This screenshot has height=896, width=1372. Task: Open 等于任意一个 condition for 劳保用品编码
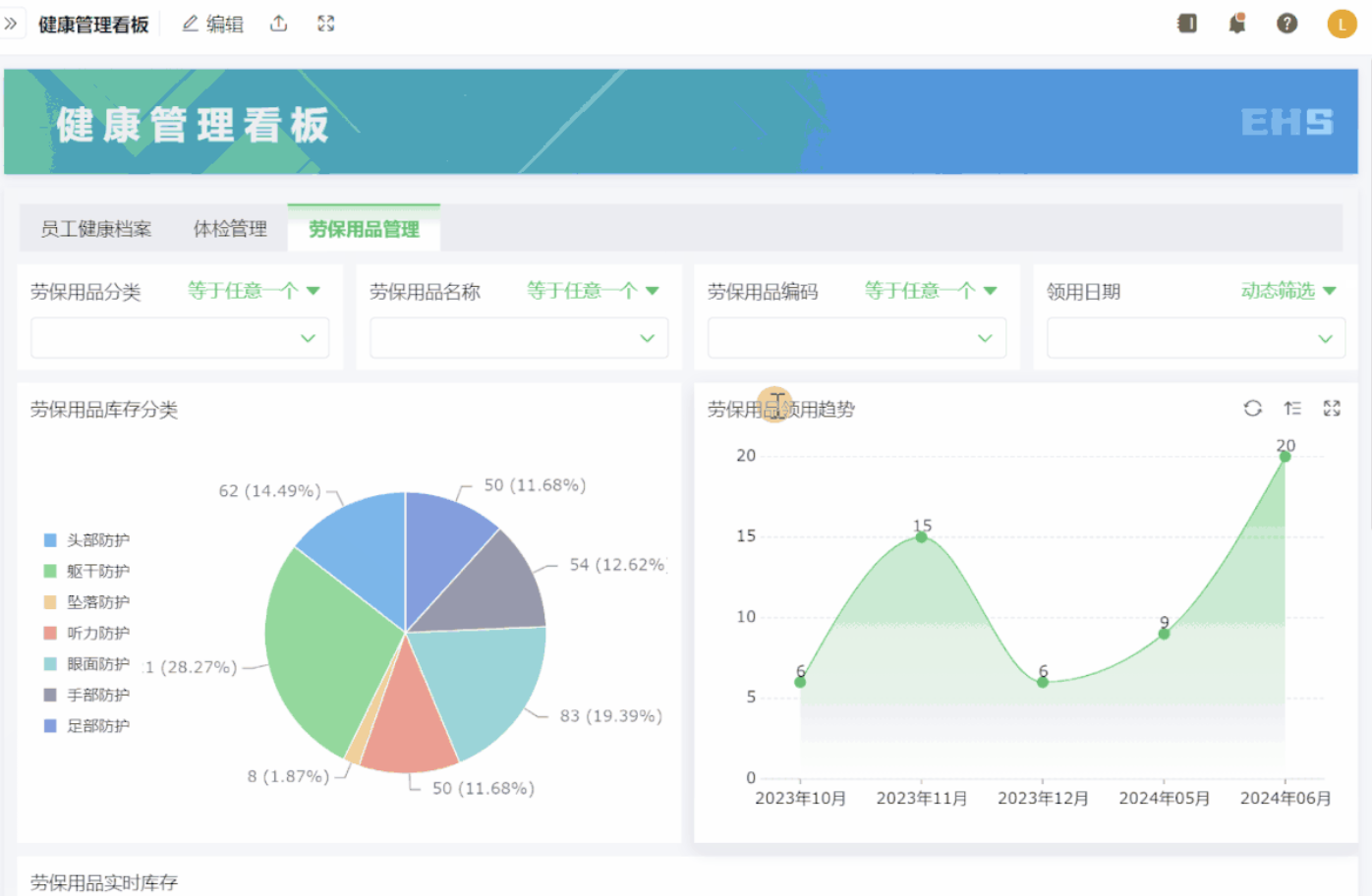pos(931,291)
